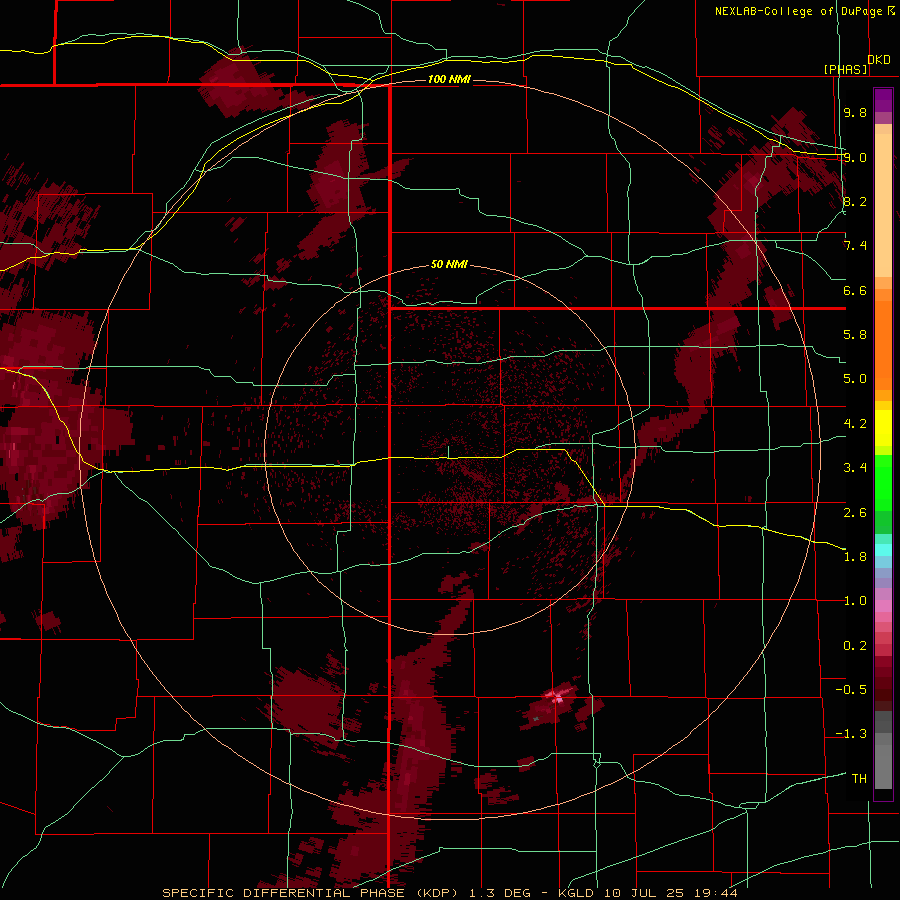
Task: Click the yellow band of the color scale
Action: [883, 428]
